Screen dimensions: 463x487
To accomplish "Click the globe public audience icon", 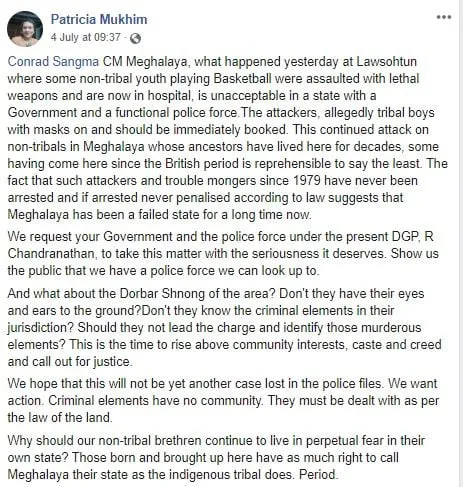I will click(x=135, y=38).
